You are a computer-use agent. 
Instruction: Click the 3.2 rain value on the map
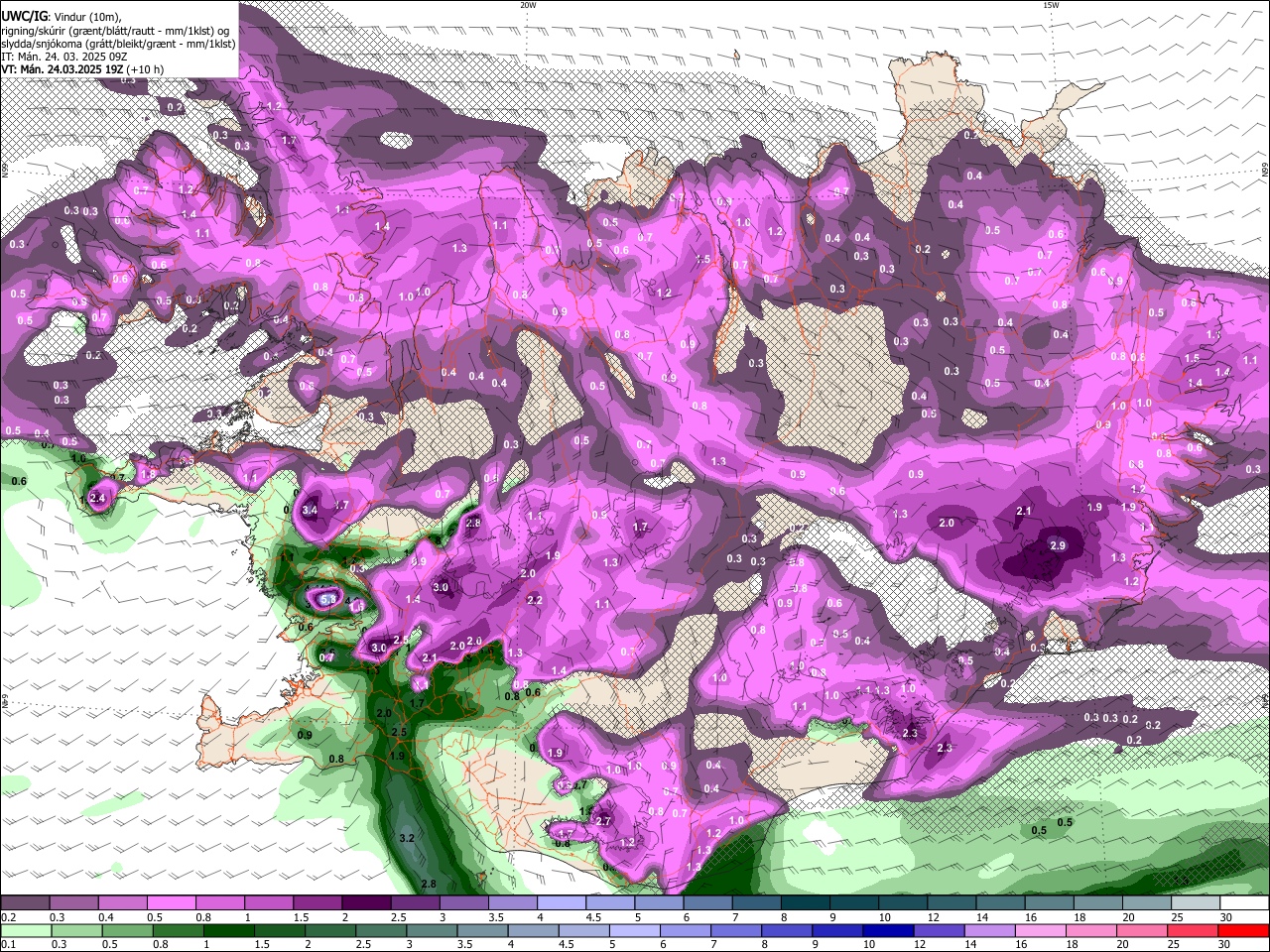tap(406, 838)
